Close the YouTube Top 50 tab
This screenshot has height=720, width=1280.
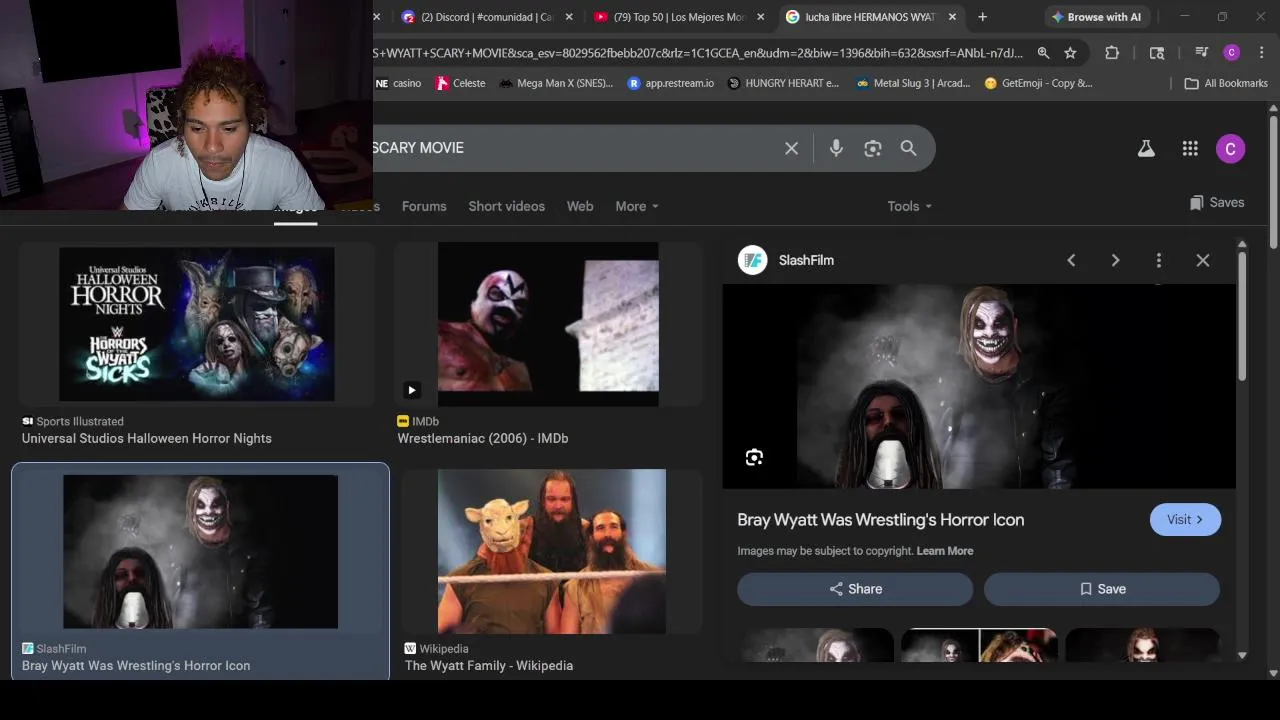[x=761, y=17]
